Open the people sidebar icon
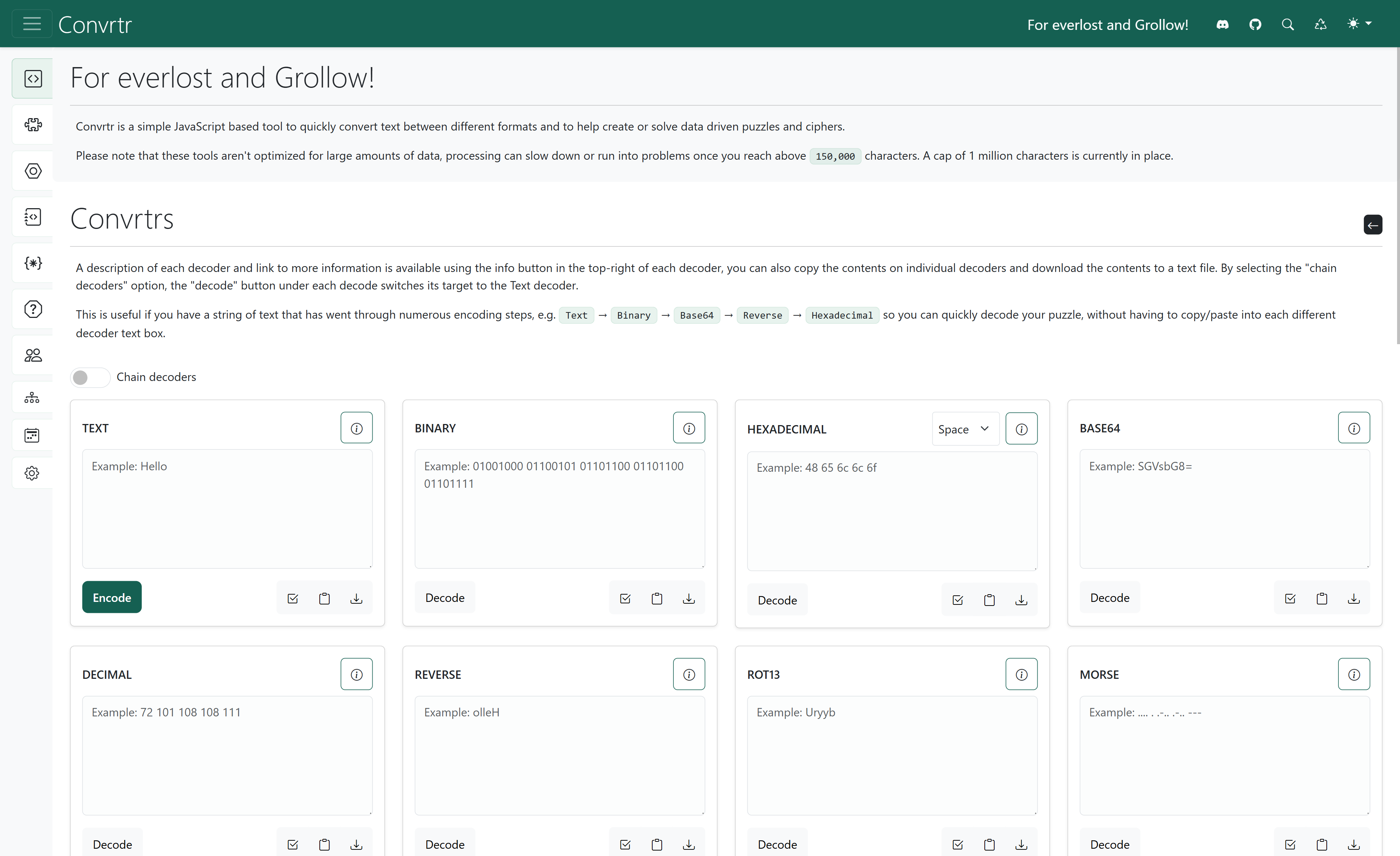1400x856 pixels. pyautogui.click(x=33, y=355)
